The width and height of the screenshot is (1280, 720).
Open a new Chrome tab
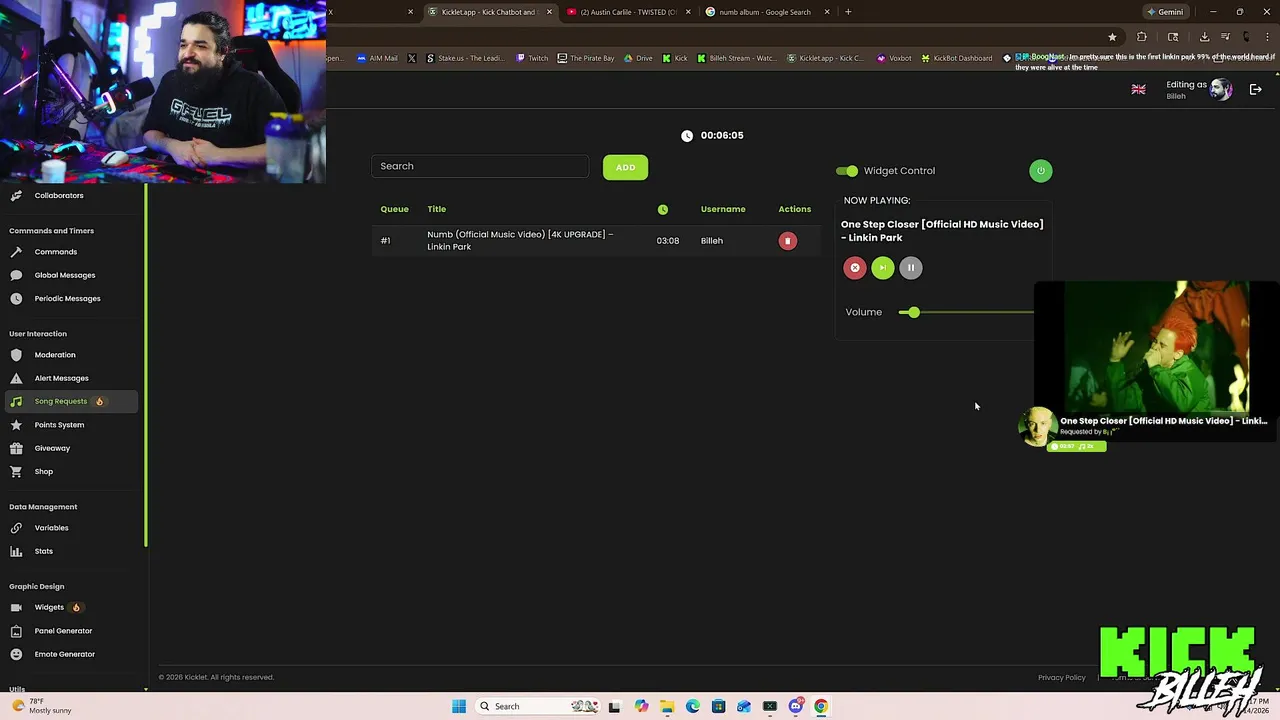click(848, 12)
